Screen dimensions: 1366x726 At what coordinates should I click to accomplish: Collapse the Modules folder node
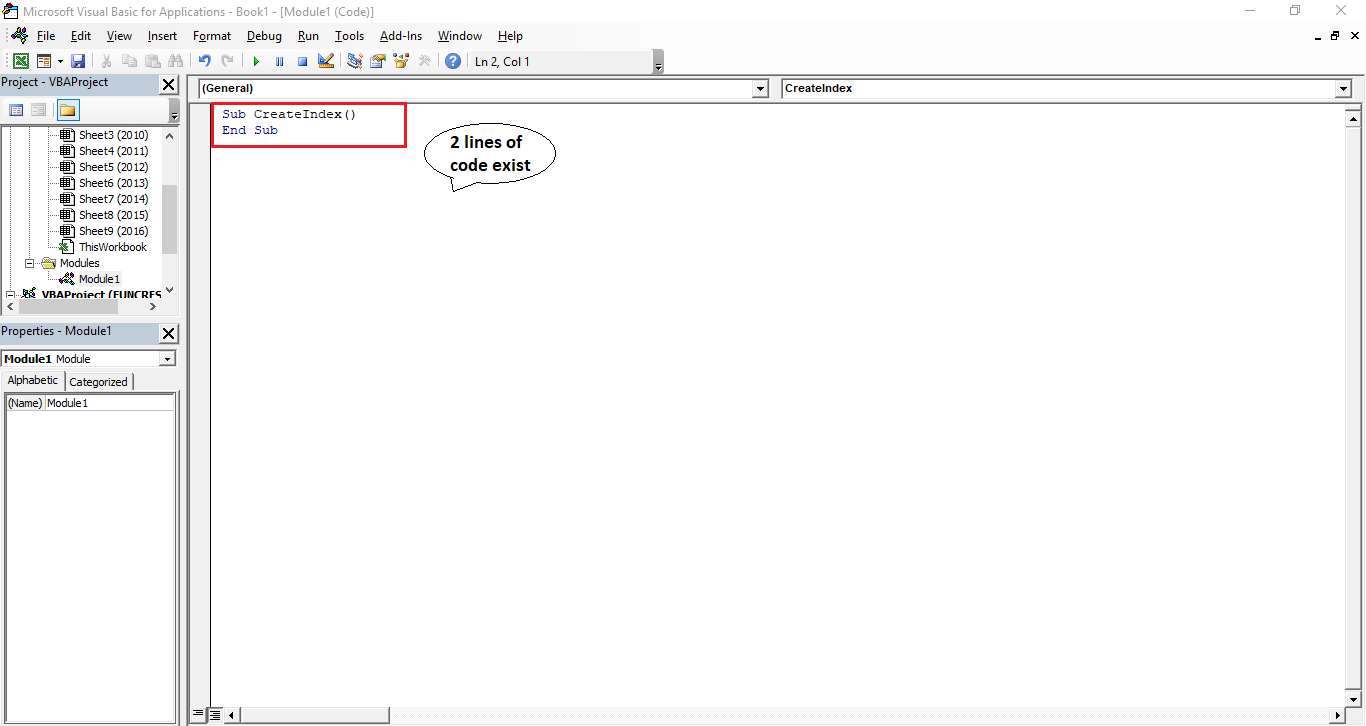tap(30, 263)
